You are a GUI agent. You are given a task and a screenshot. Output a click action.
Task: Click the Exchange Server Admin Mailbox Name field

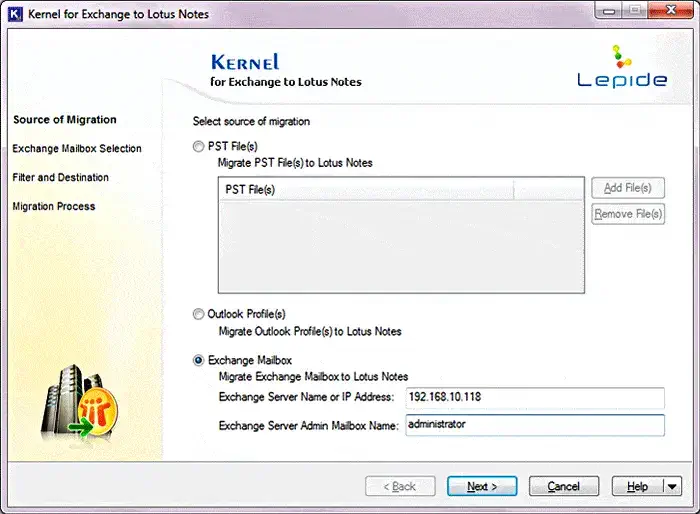tap(535, 425)
